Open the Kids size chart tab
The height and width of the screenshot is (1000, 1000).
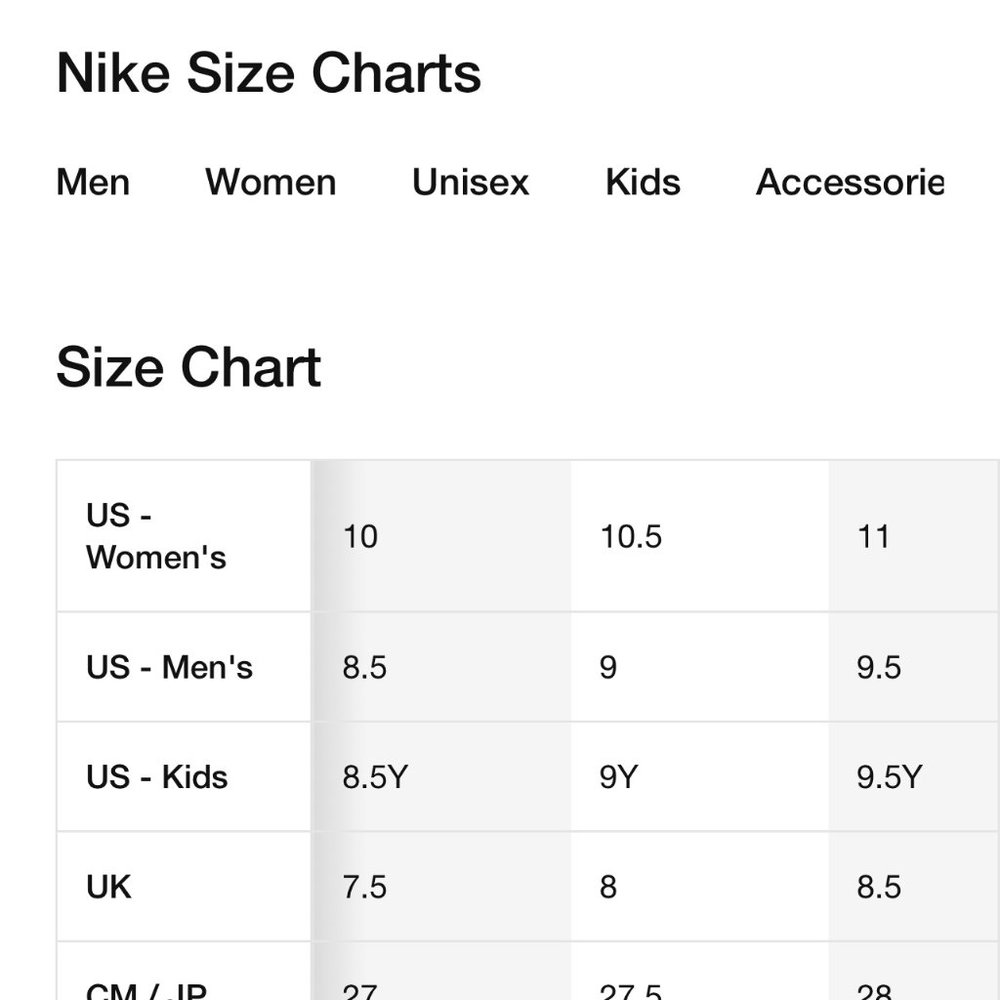(643, 182)
